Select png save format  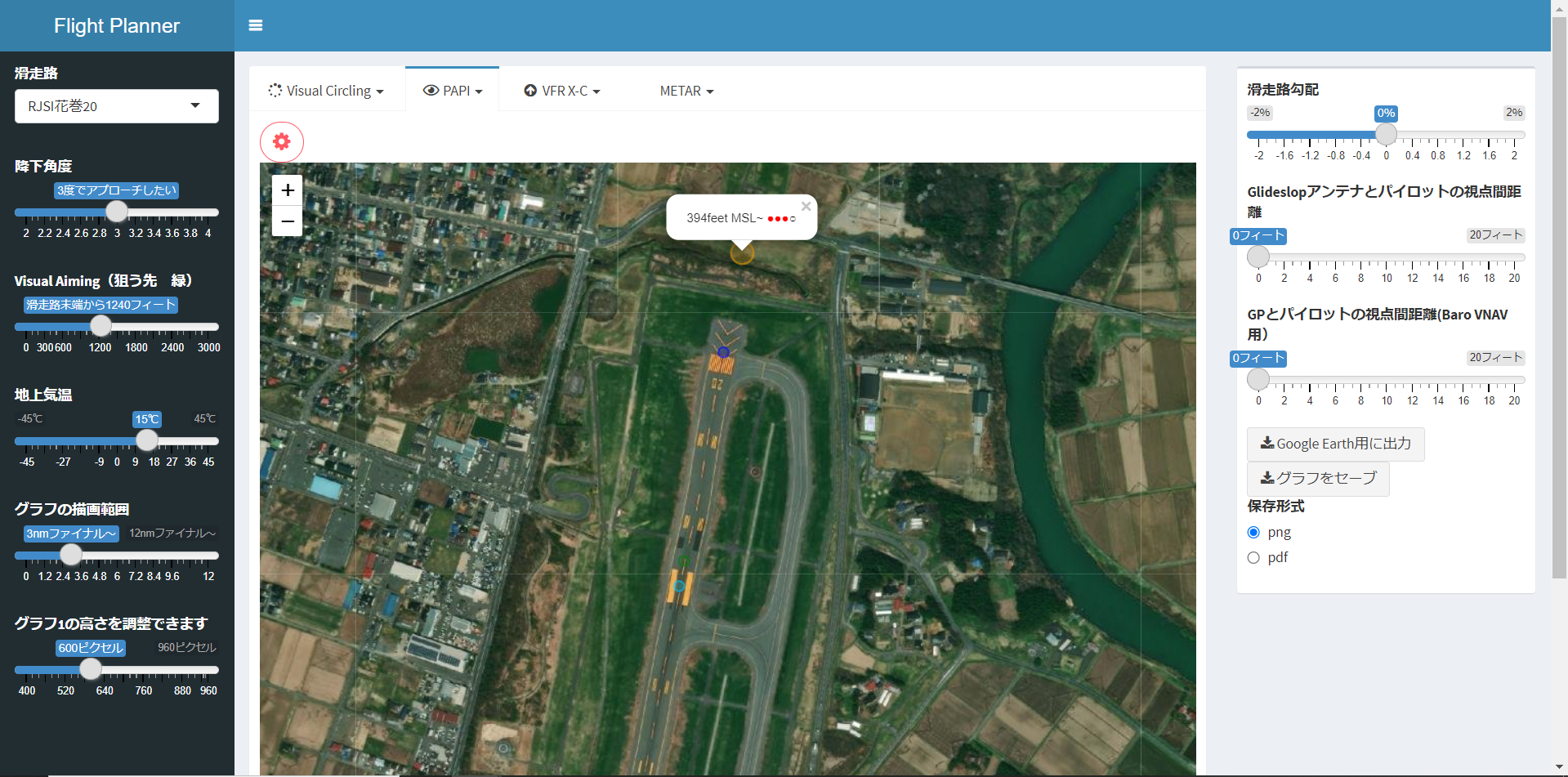[x=1253, y=533]
